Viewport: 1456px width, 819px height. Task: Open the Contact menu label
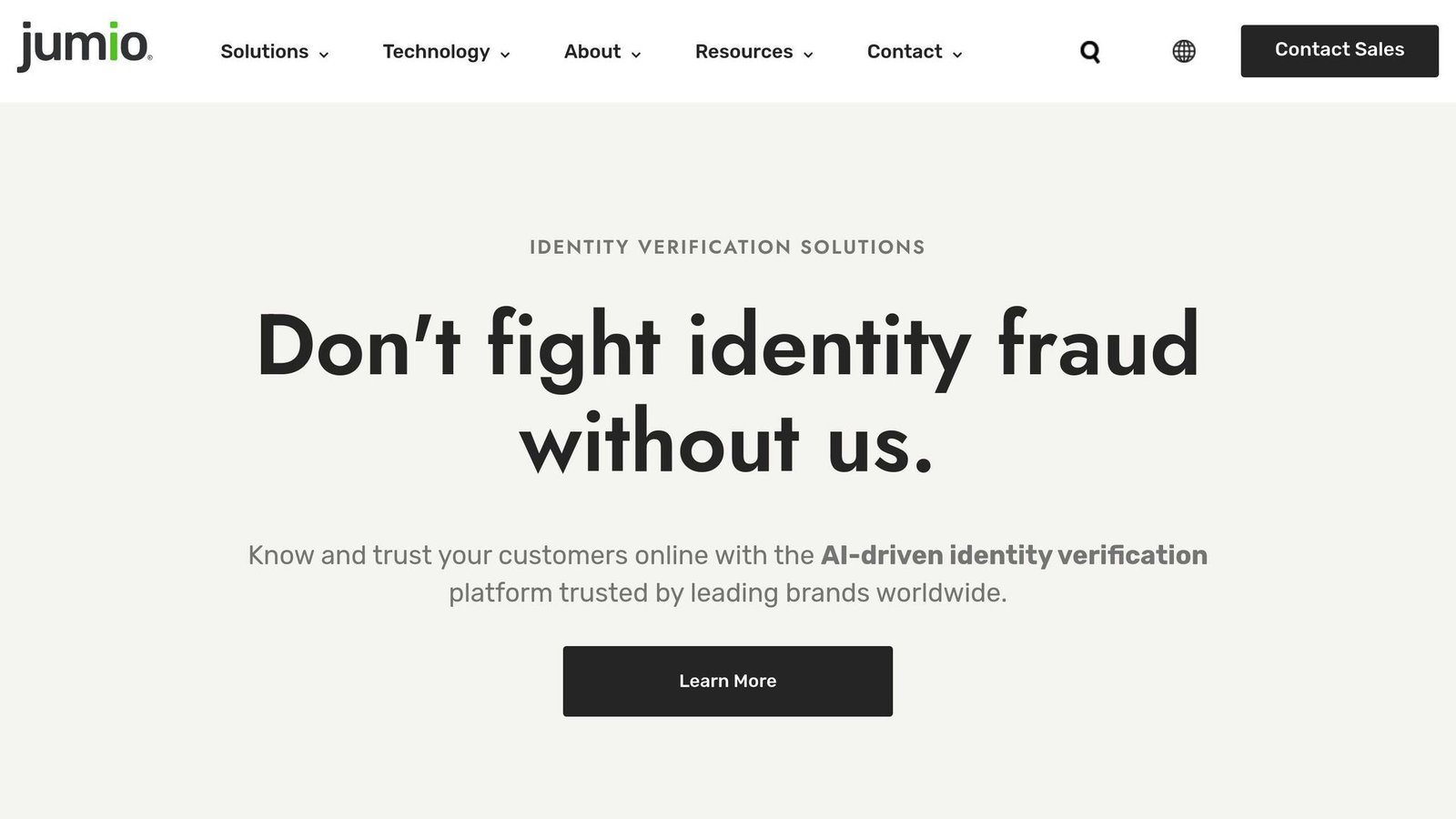click(x=905, y=52)
